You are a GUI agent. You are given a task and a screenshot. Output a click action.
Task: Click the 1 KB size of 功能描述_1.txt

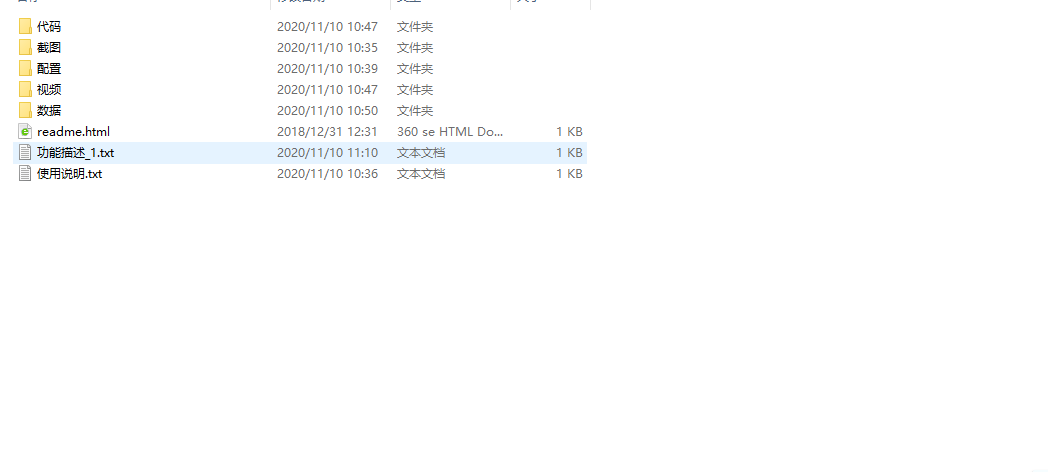click(569, 152)
